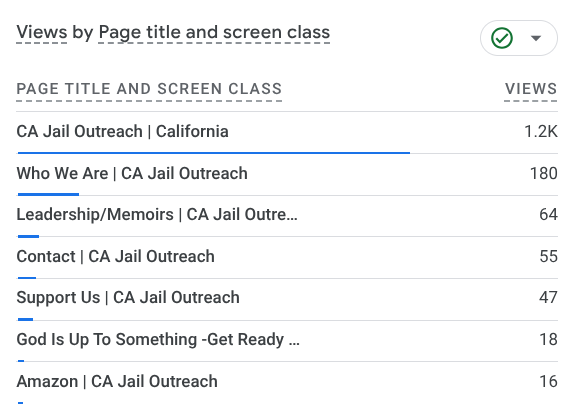Click the green checkmark data quality icon
Viewport: 580px width, 404px height.
(502, 38)
